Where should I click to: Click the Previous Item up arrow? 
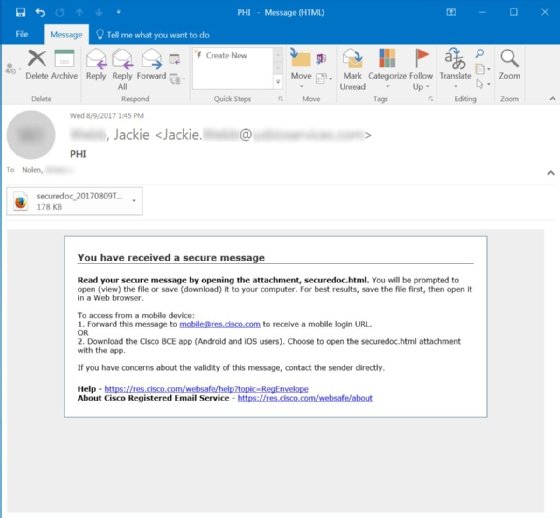[x=79, y=13]
